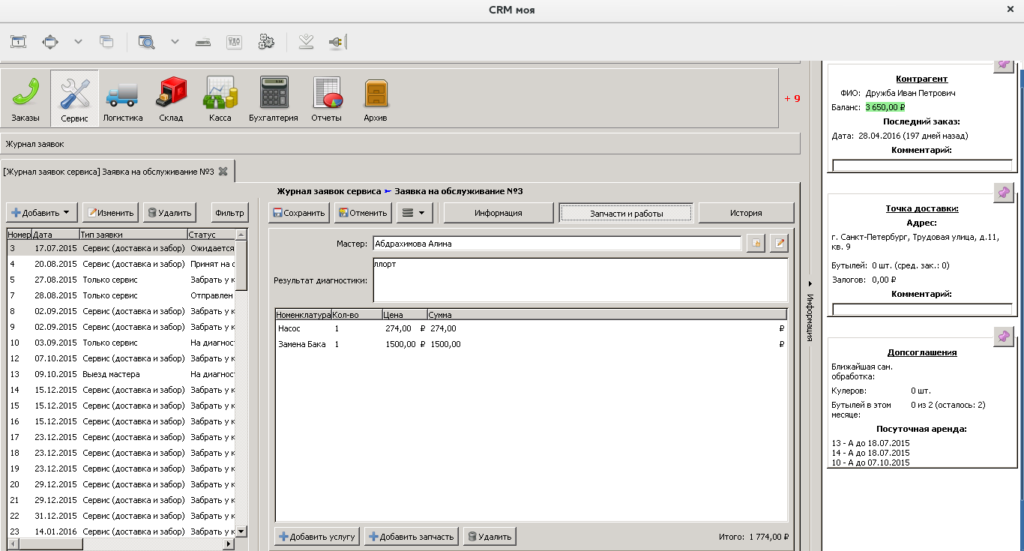
Task: Select the Замена Бака row
Action: tap(531, 344)
